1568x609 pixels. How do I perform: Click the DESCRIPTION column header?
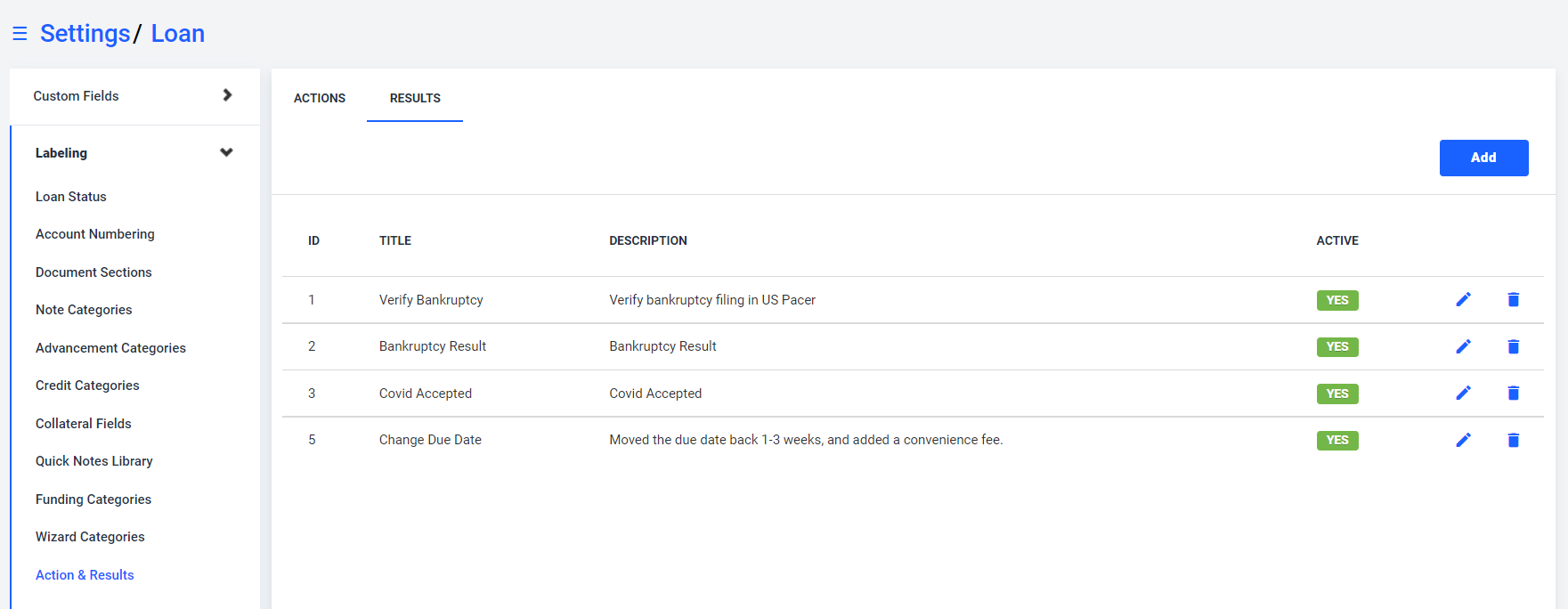click(x=648, y=240)
